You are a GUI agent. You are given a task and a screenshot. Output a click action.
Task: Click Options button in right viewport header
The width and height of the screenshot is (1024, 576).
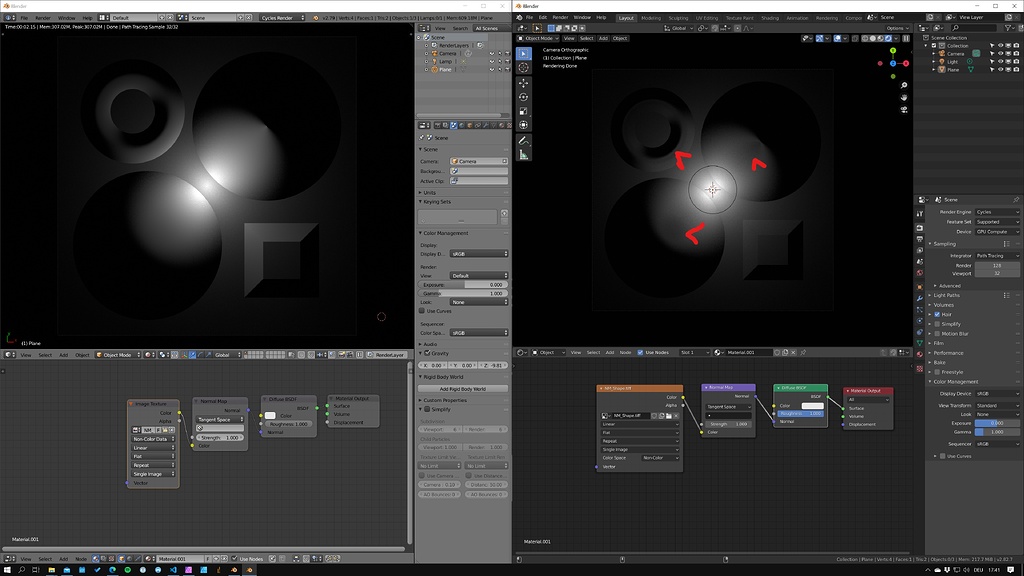(x=897, y=28)
